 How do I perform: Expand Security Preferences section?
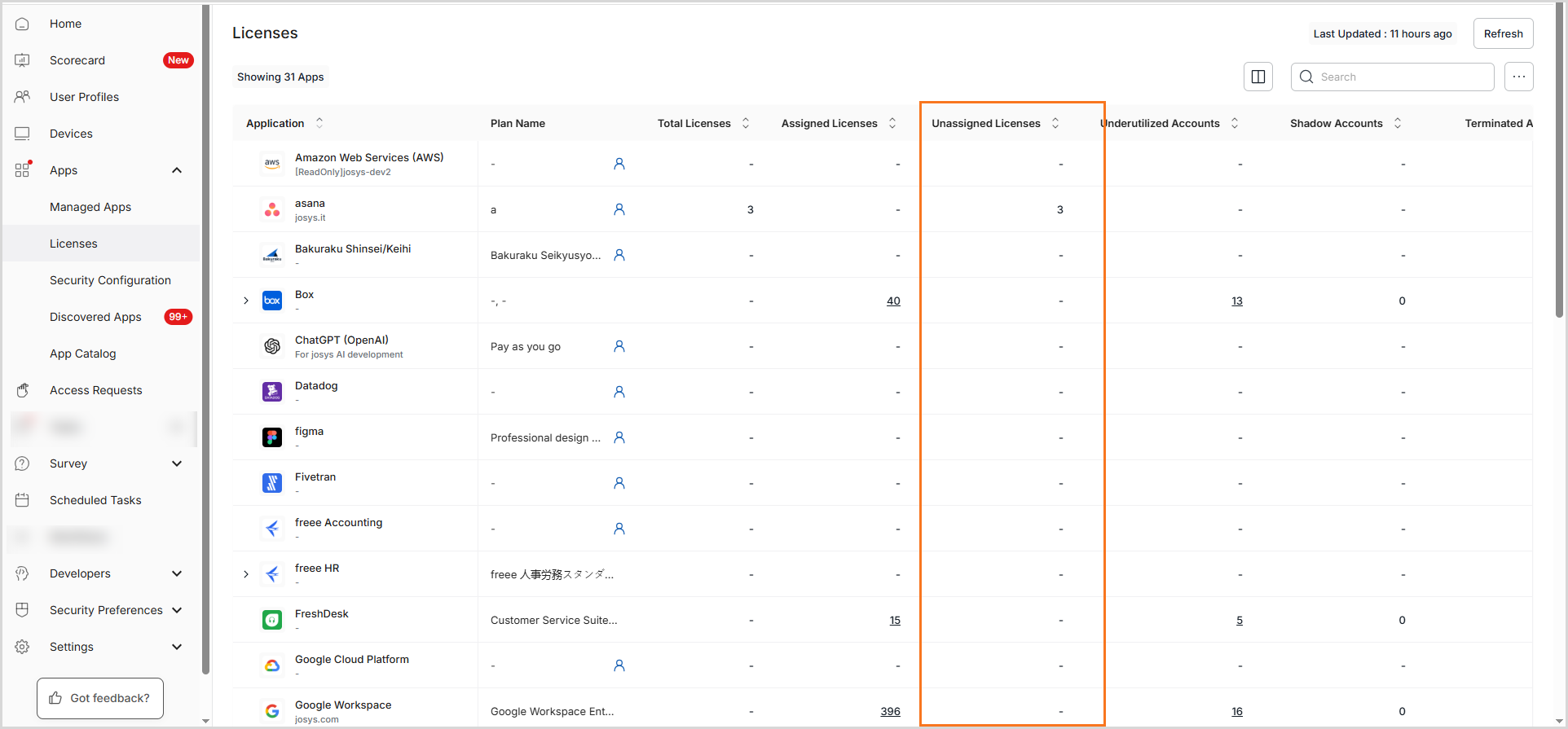coord(177,610)
